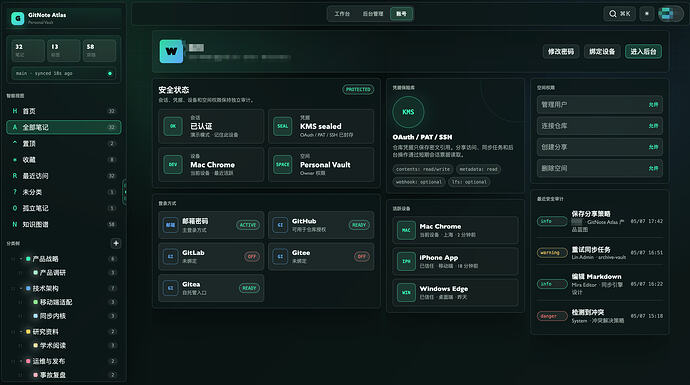Viewport: 690px width, 385px height.
Task: Collapse the 运维与发布 category
Action: tap(21, 361)
